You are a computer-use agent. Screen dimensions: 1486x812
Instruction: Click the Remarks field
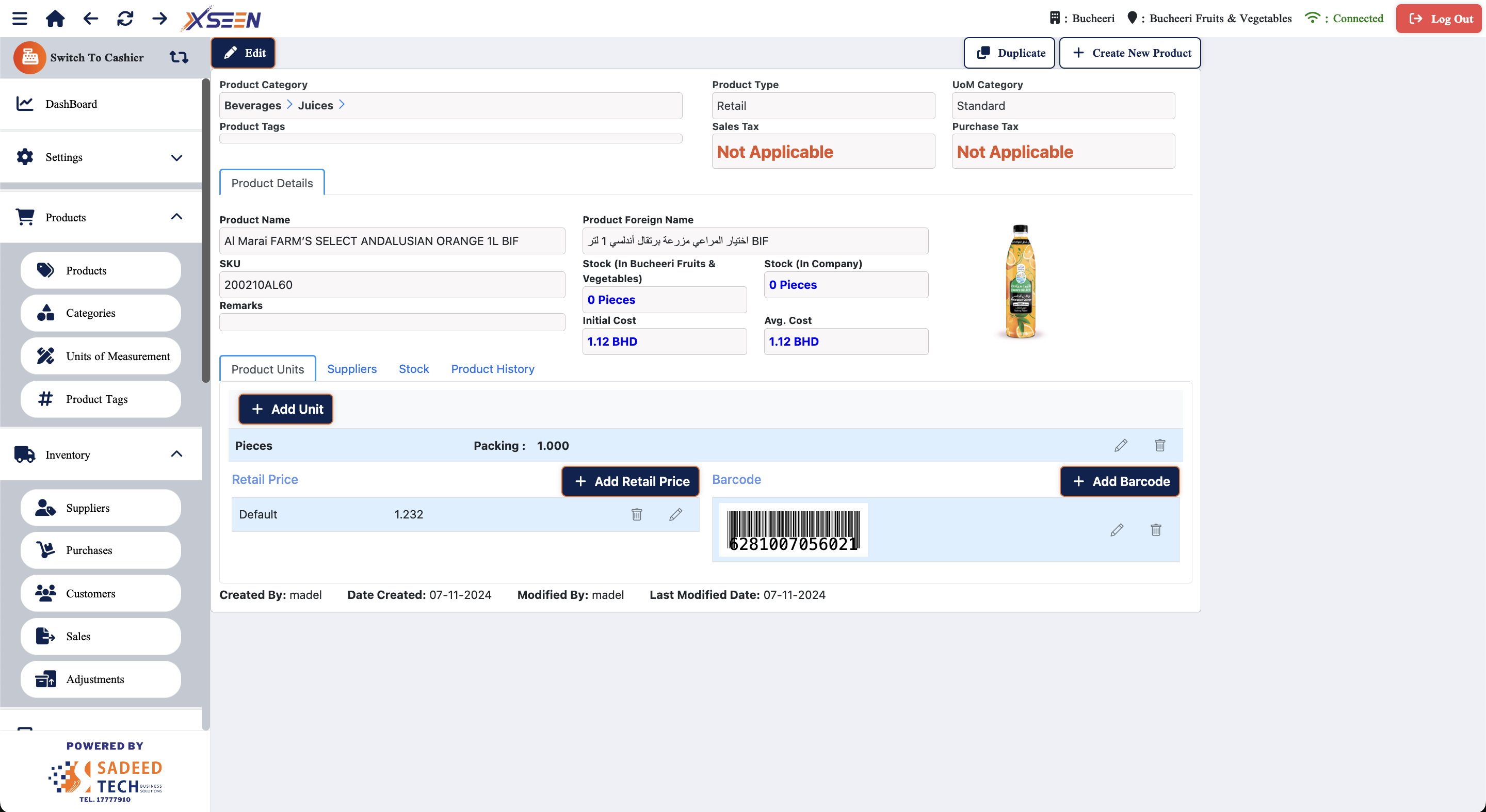[392, 322]
